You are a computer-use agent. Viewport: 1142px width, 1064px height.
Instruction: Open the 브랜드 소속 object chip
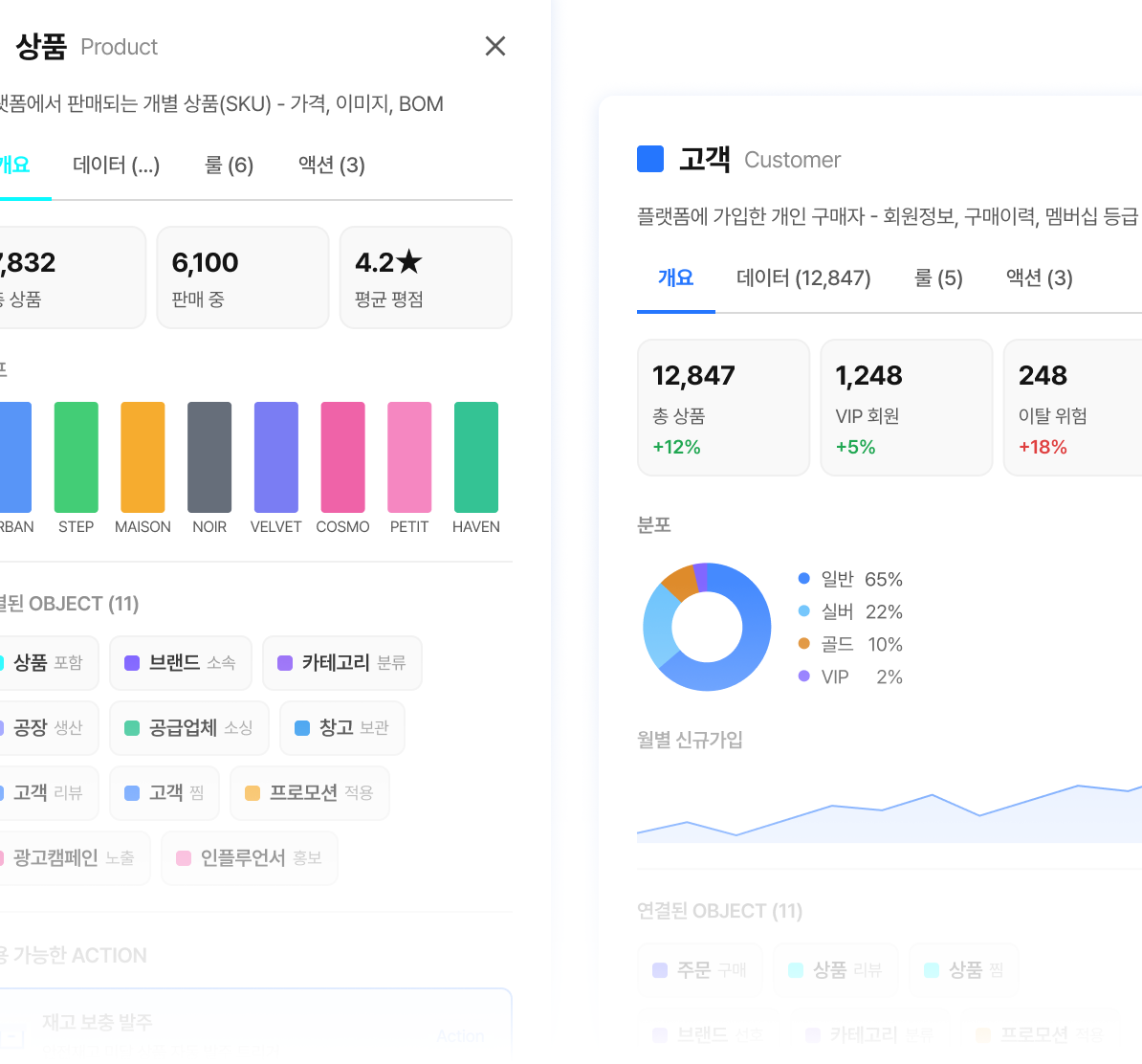(x=181, y=663)
